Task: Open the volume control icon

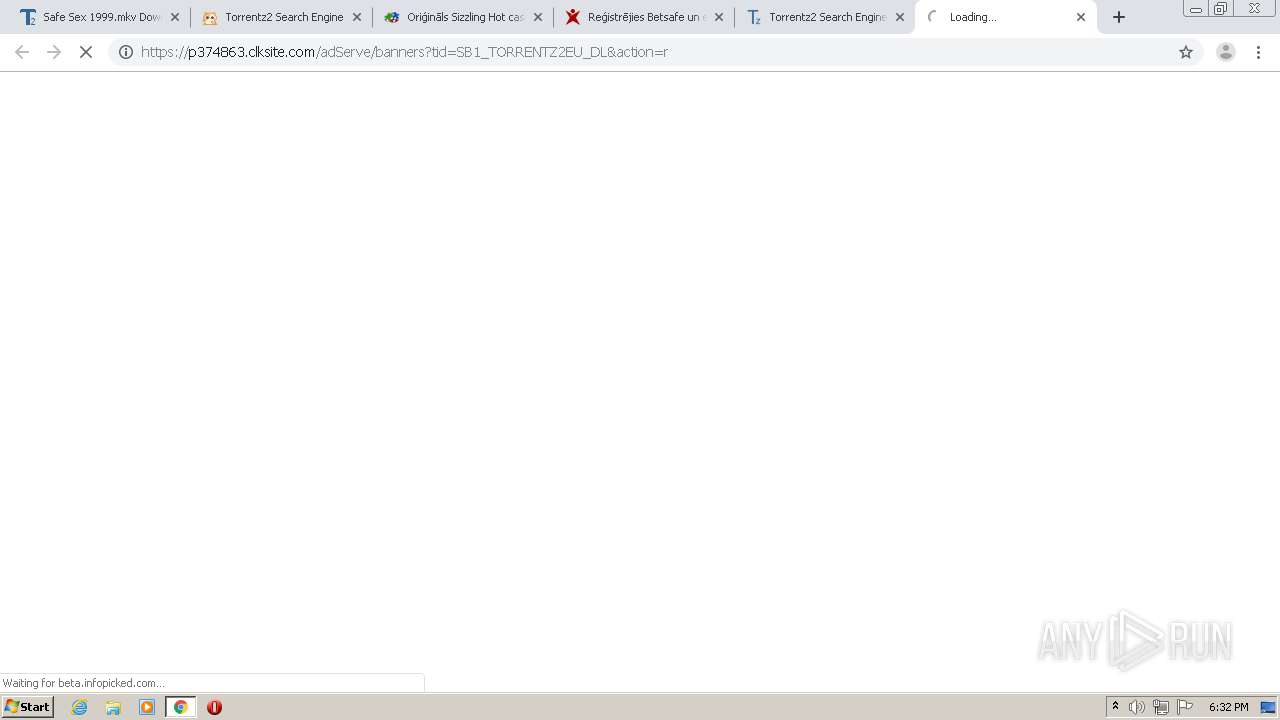Action: point(1137,707)
